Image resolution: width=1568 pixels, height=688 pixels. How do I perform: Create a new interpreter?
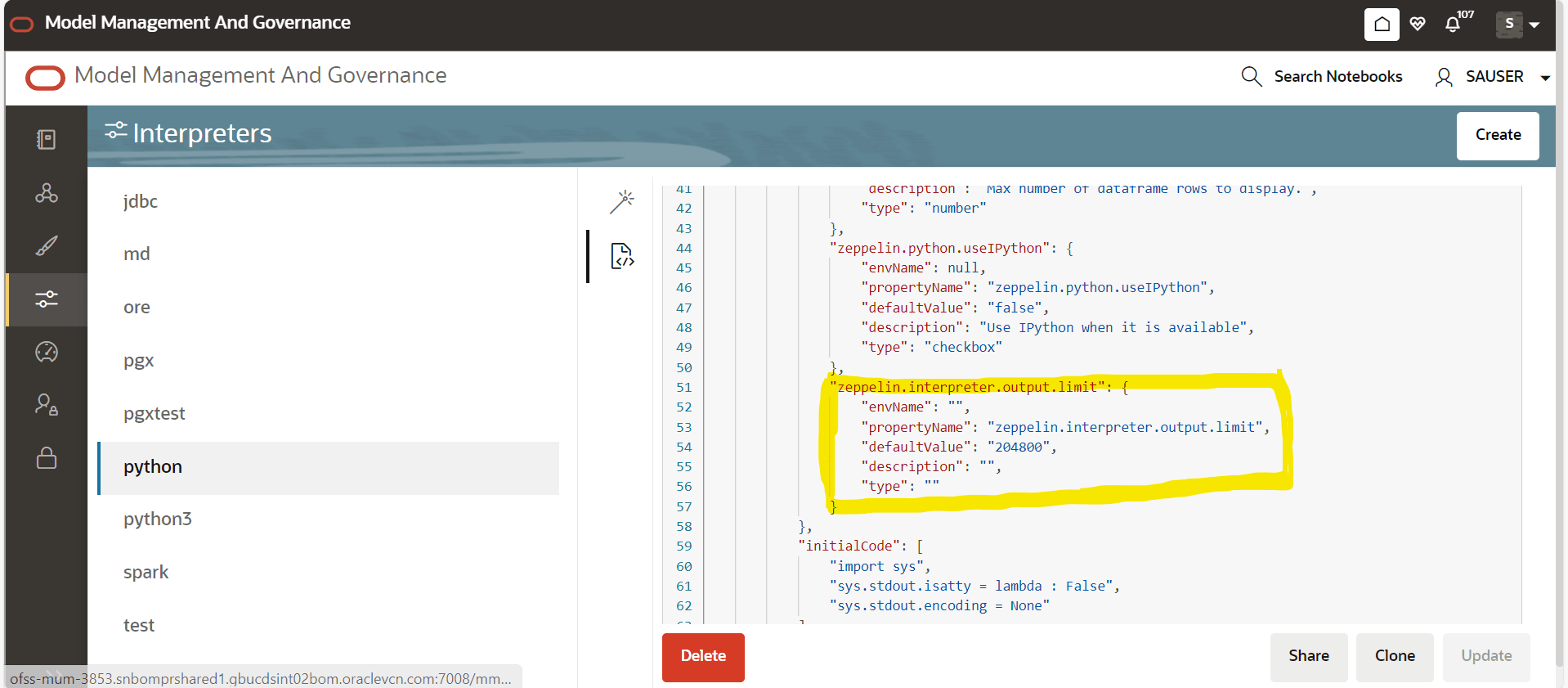[x=1498, y=135]
